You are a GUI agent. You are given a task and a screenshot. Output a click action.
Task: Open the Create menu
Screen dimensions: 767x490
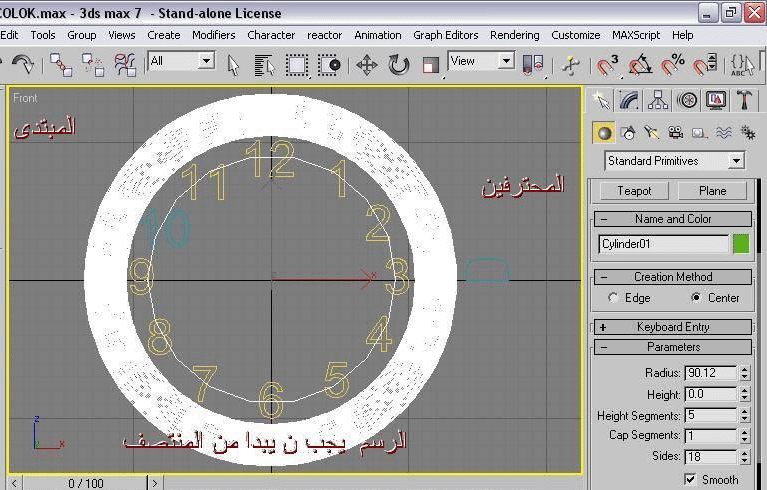click(x=164, y=35)
